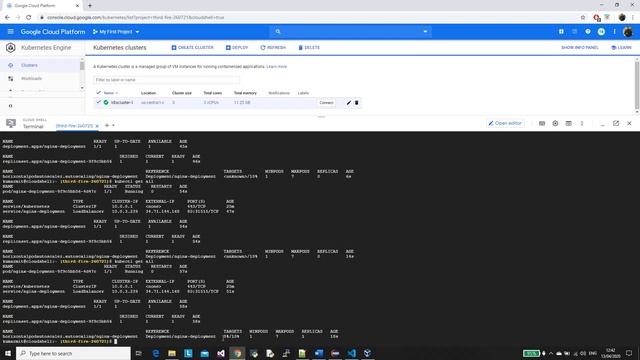The height and width of the screenshot is (360, 640).
Task: Select the Google Cloud Platform browser tab
Action: coord(41,6)
